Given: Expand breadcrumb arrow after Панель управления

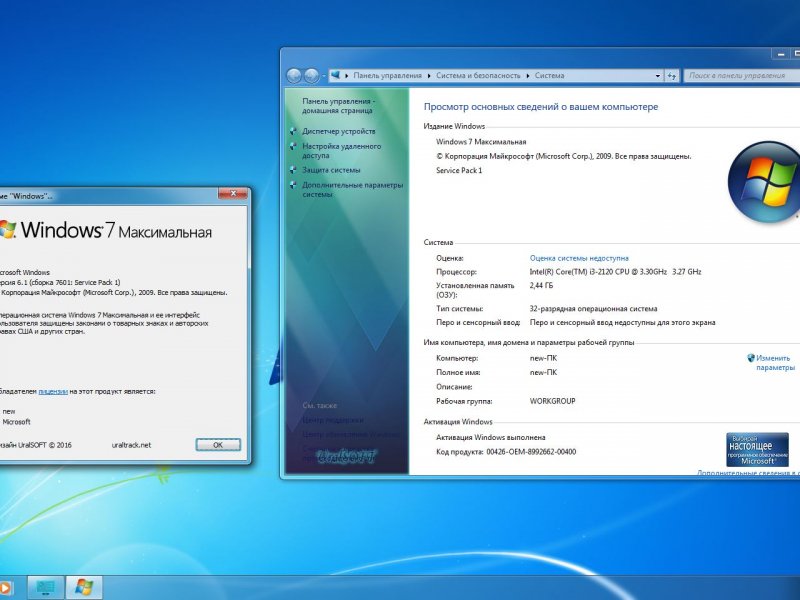Looking at the screenshot, I should [429, 76].
